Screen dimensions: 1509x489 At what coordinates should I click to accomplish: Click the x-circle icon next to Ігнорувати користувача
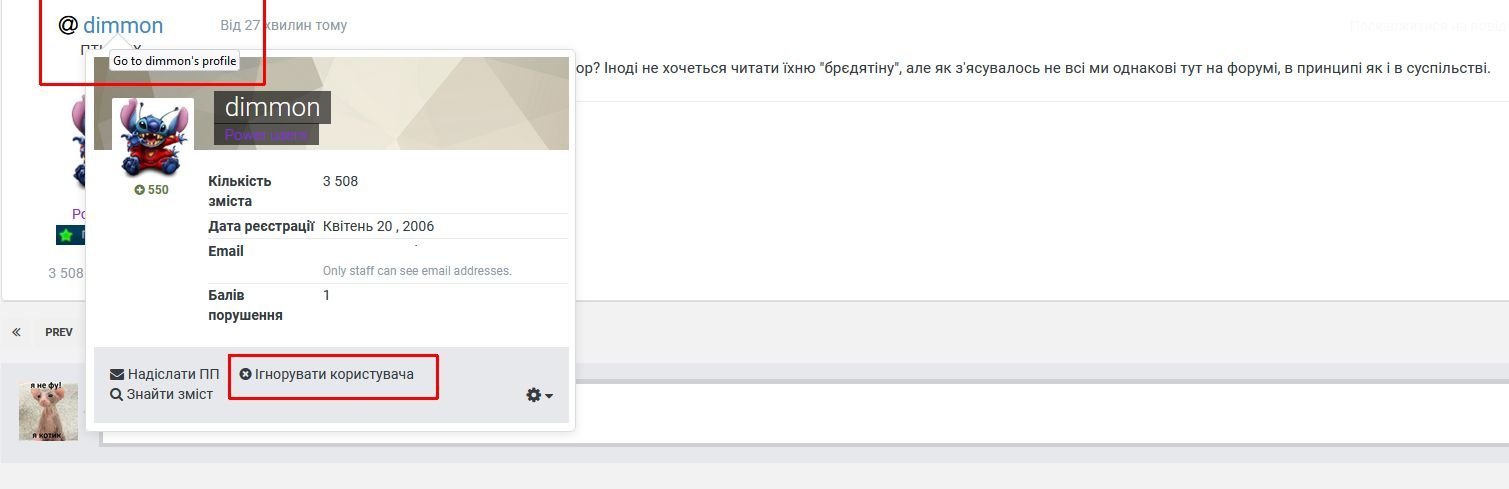[x=245, y=374]
